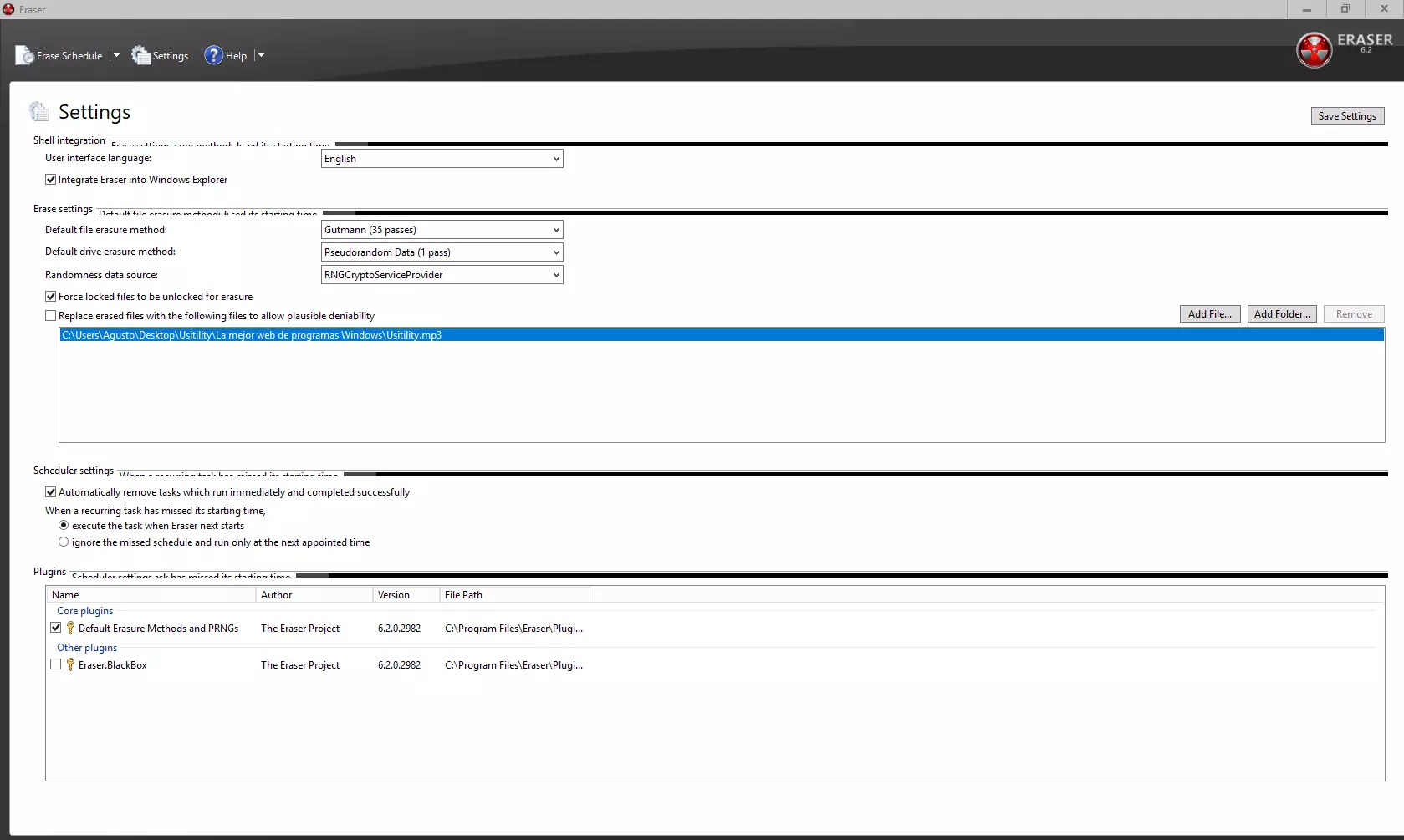Image resolution: width=1404 pixels, height=840 pixels.
Task: Click the Add File... button
Action: [x=1210, y=314]
